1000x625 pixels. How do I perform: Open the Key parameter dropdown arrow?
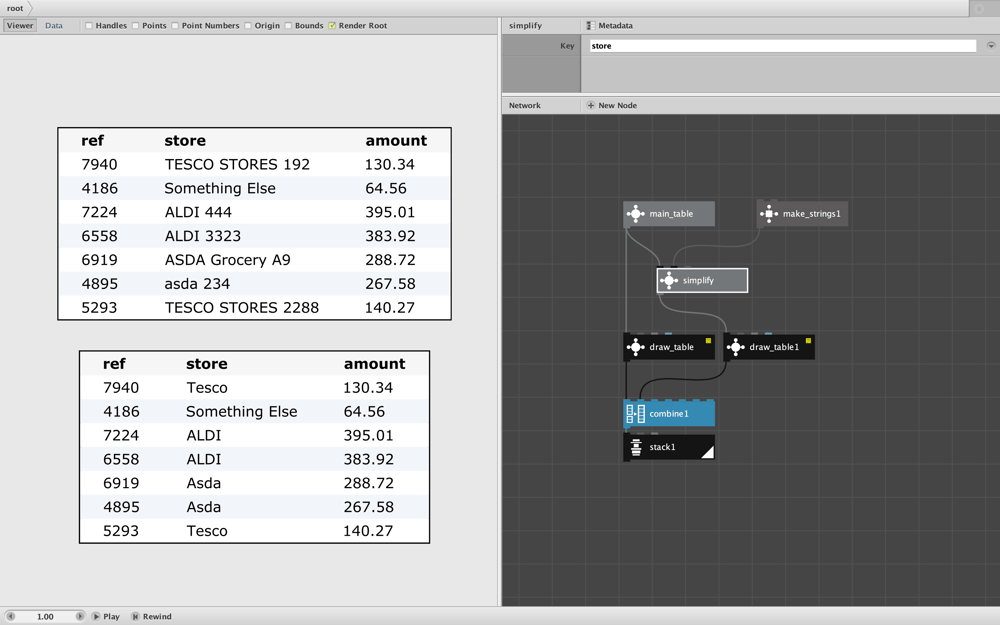[990, 46]
